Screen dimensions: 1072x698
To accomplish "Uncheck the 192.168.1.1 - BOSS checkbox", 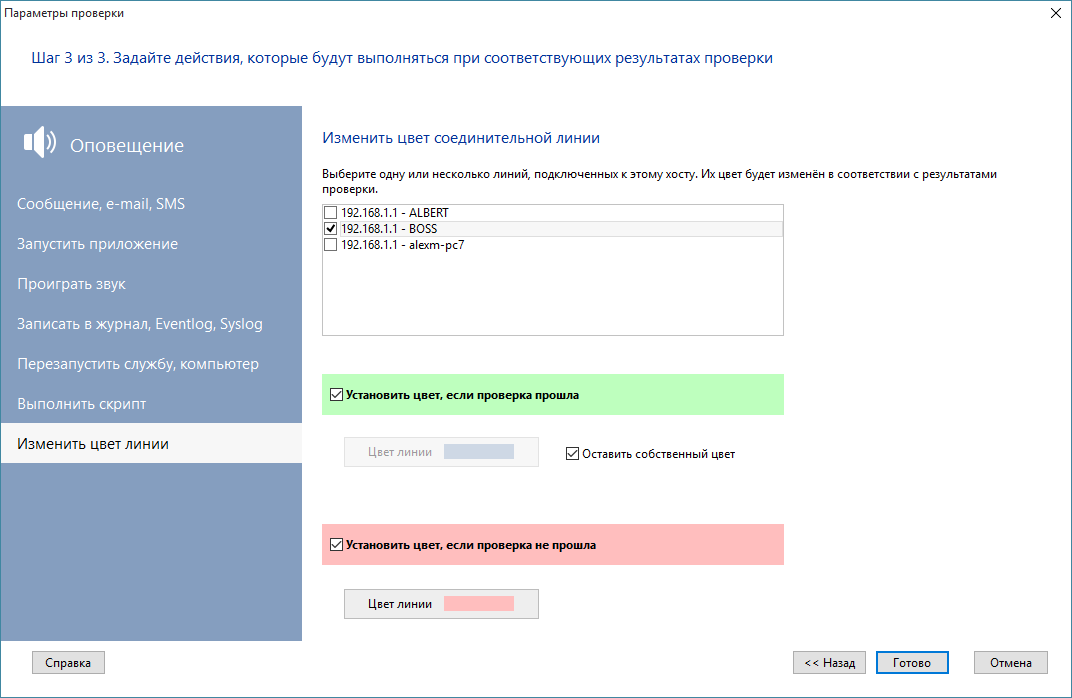I will pos(331,229).
